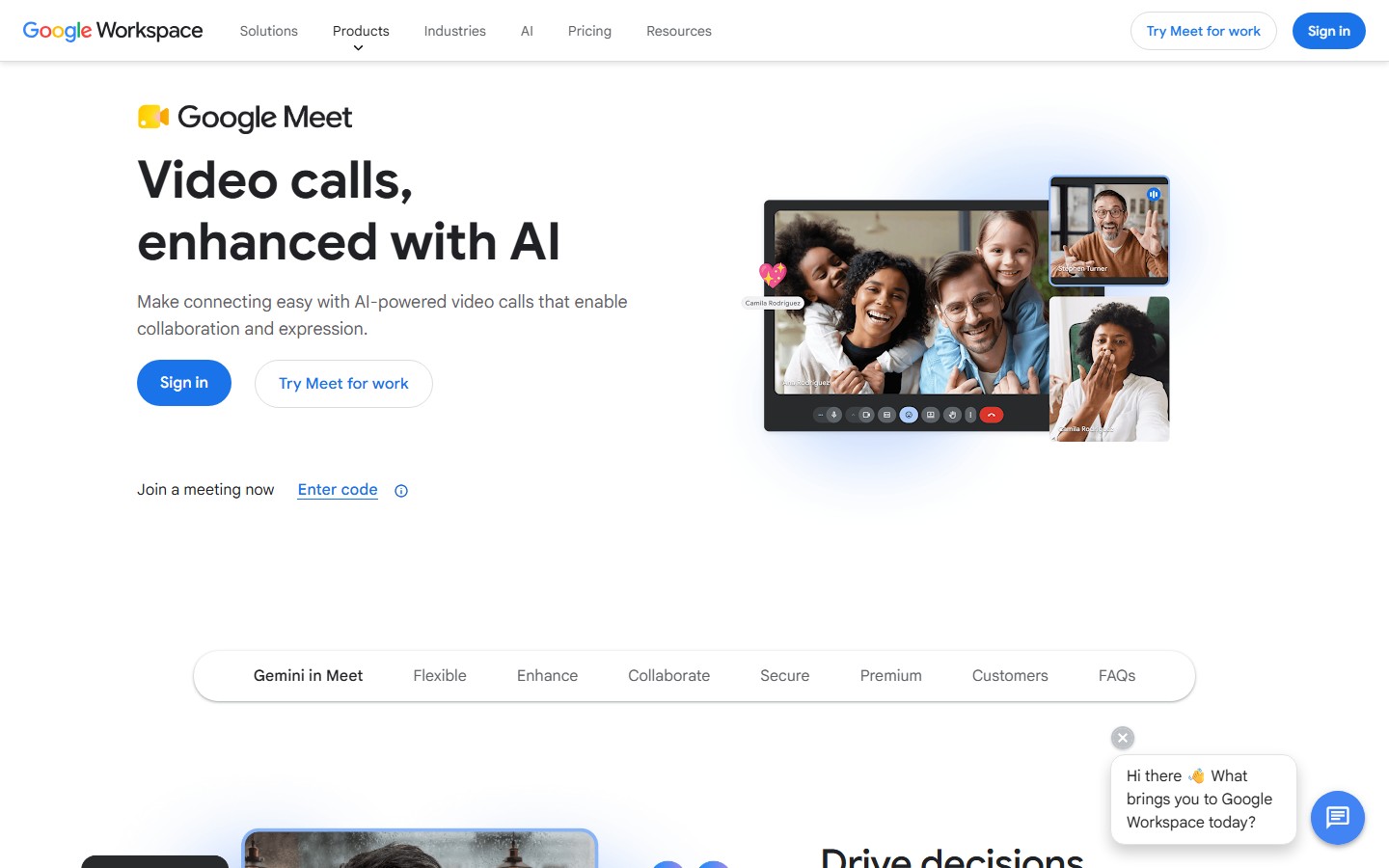Click the captions icon in hero call bar
Viewport: 1389px width, 868px height.
point(886,415)
